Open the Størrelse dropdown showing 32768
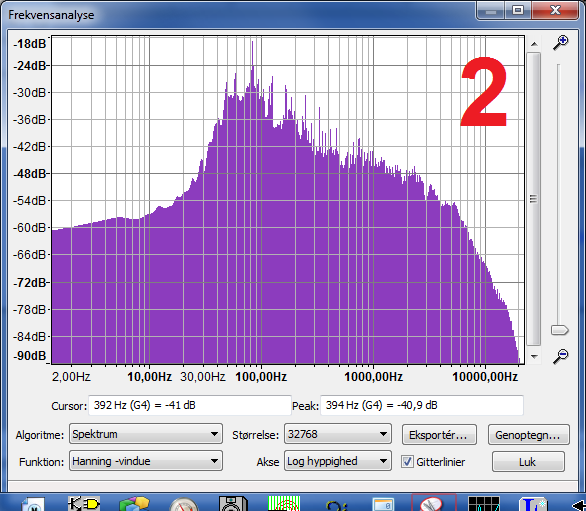This screenshot has width=586, height=511. [337, 434]
